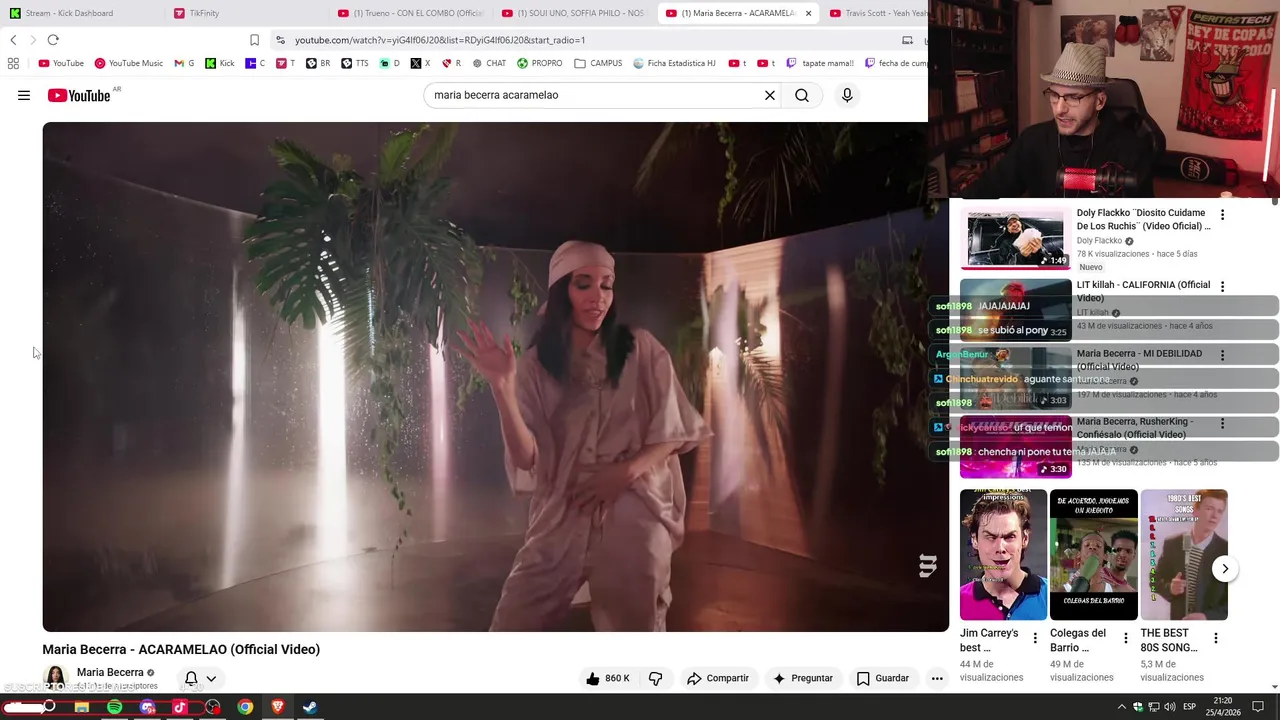1280x720 pixels.
Task: Bookmark this page with the bookmark icon
Action: pos(254,40)
